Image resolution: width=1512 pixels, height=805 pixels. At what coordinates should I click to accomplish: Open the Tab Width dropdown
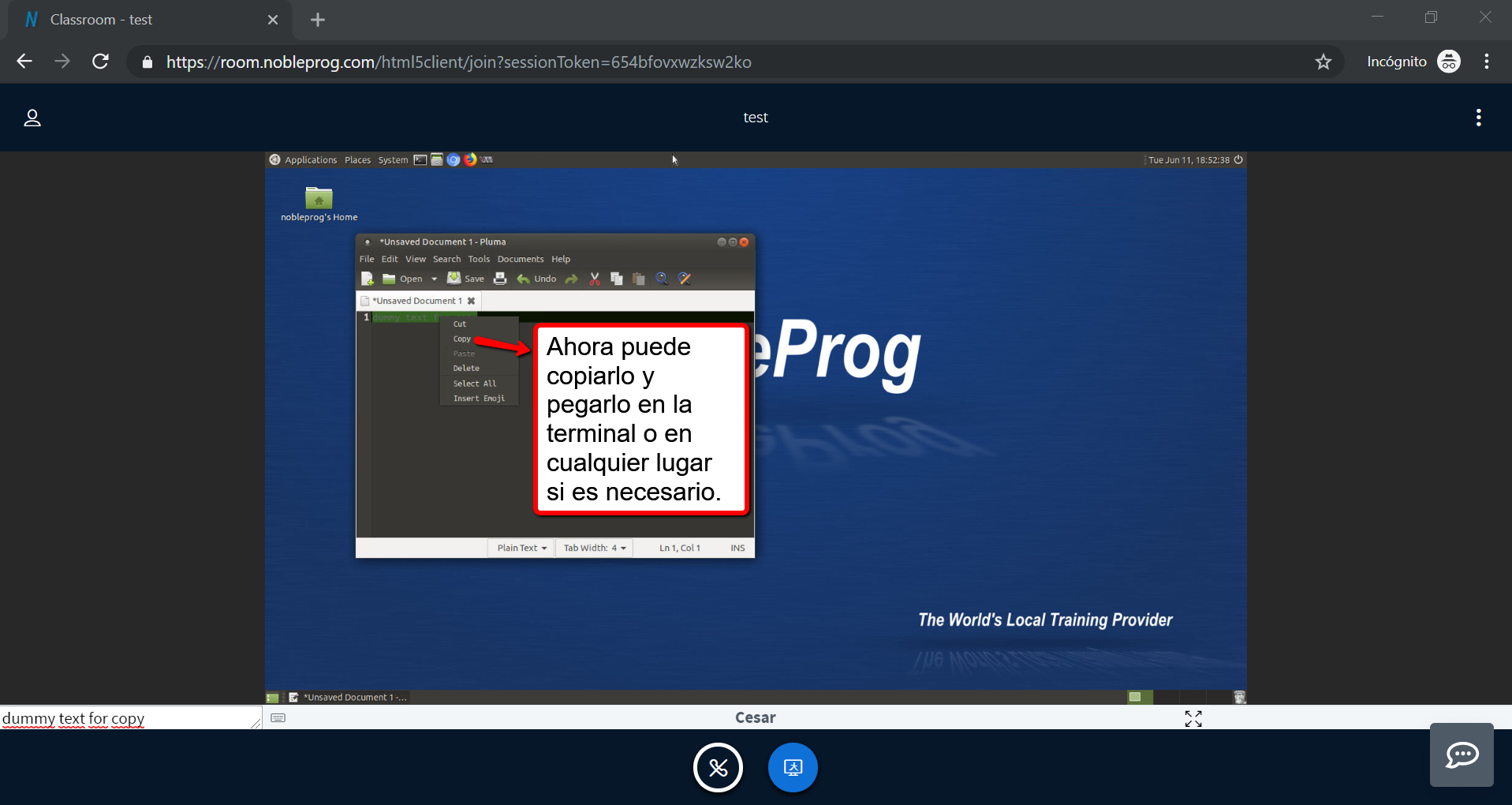[594, 548]
